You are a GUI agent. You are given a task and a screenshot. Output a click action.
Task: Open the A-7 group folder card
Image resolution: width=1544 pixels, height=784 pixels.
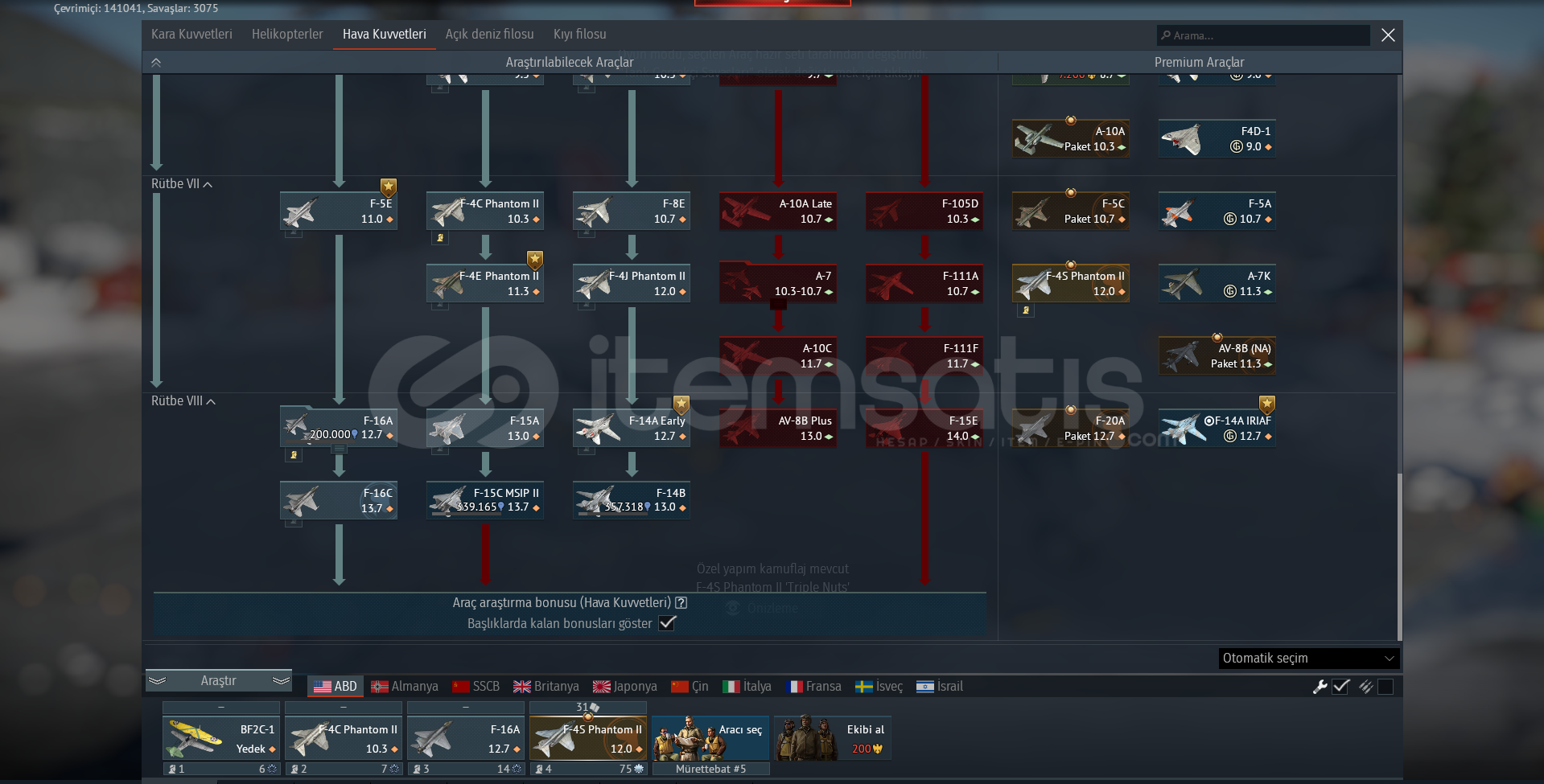778,283
